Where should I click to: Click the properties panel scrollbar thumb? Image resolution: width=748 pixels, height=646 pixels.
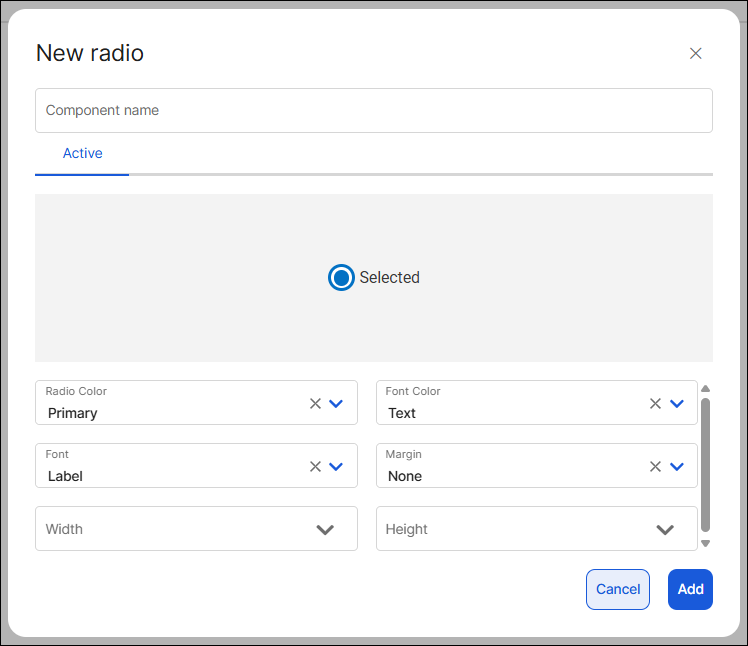(705, 463)
